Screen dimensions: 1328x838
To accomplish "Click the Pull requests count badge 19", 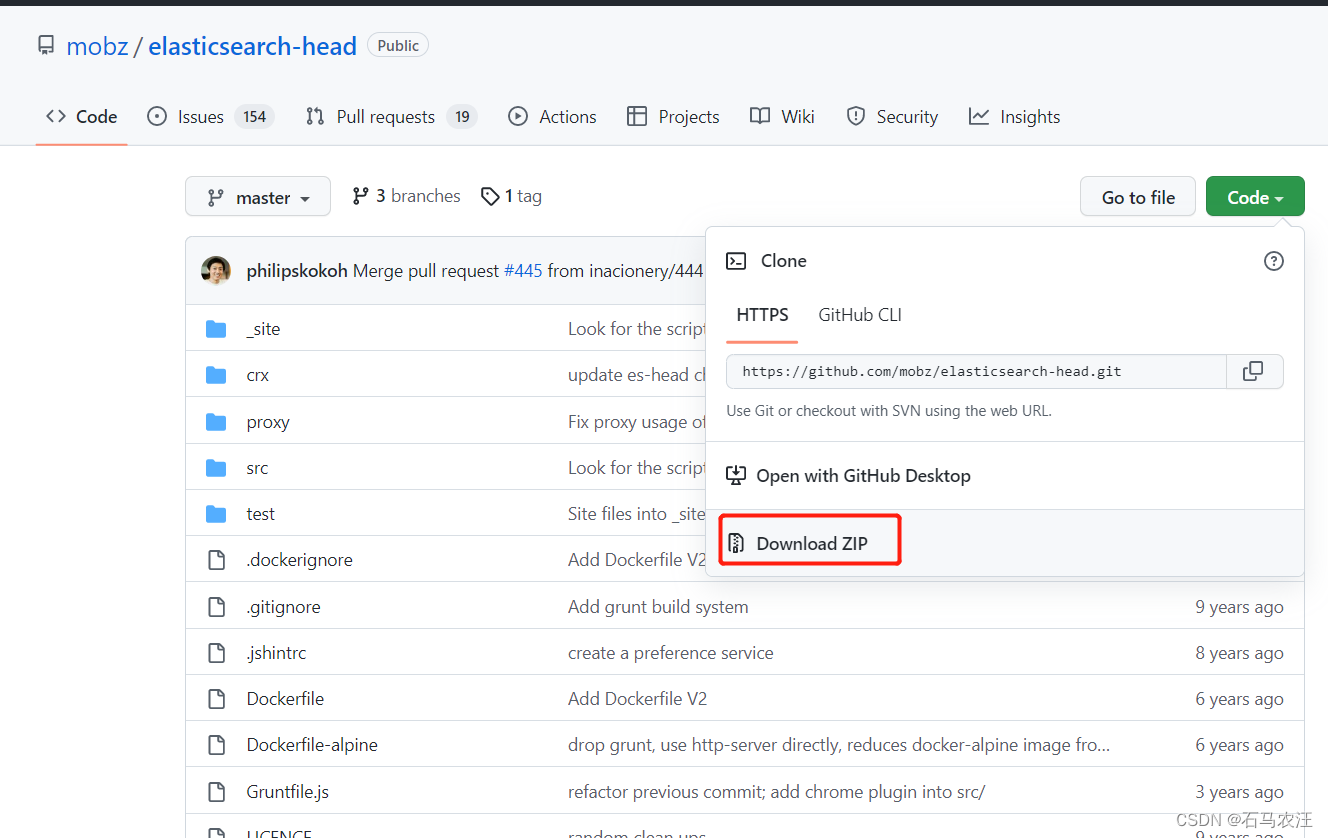I will click(x=462, y=117).
